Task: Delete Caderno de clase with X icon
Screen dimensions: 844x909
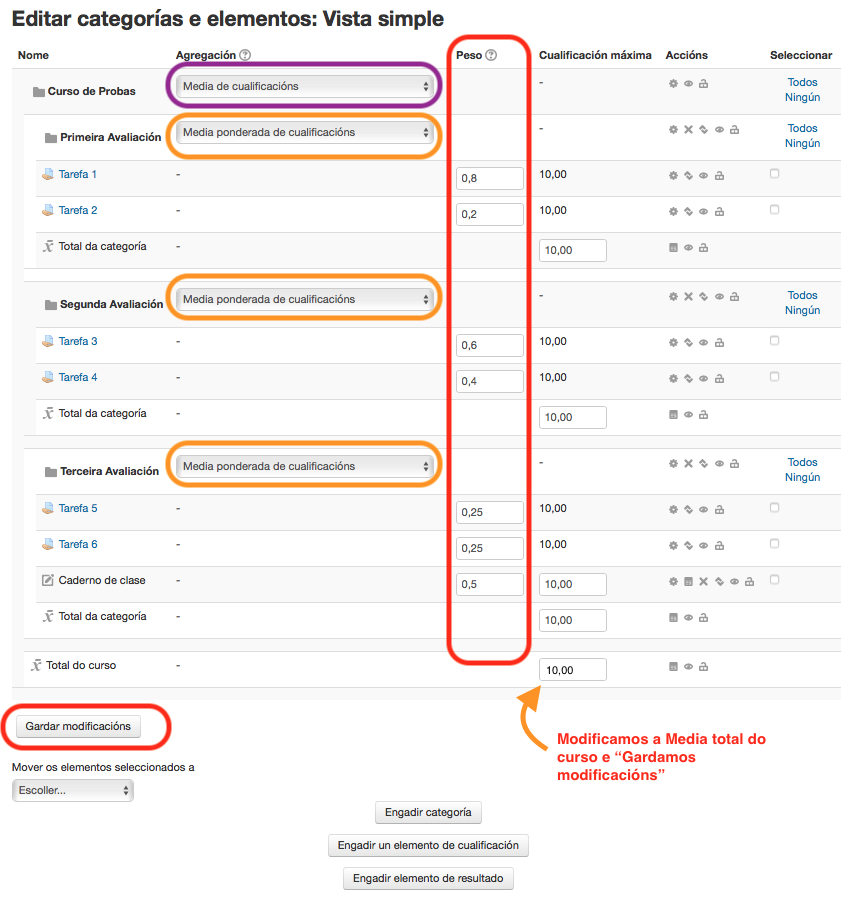Action: pos(703,582)
